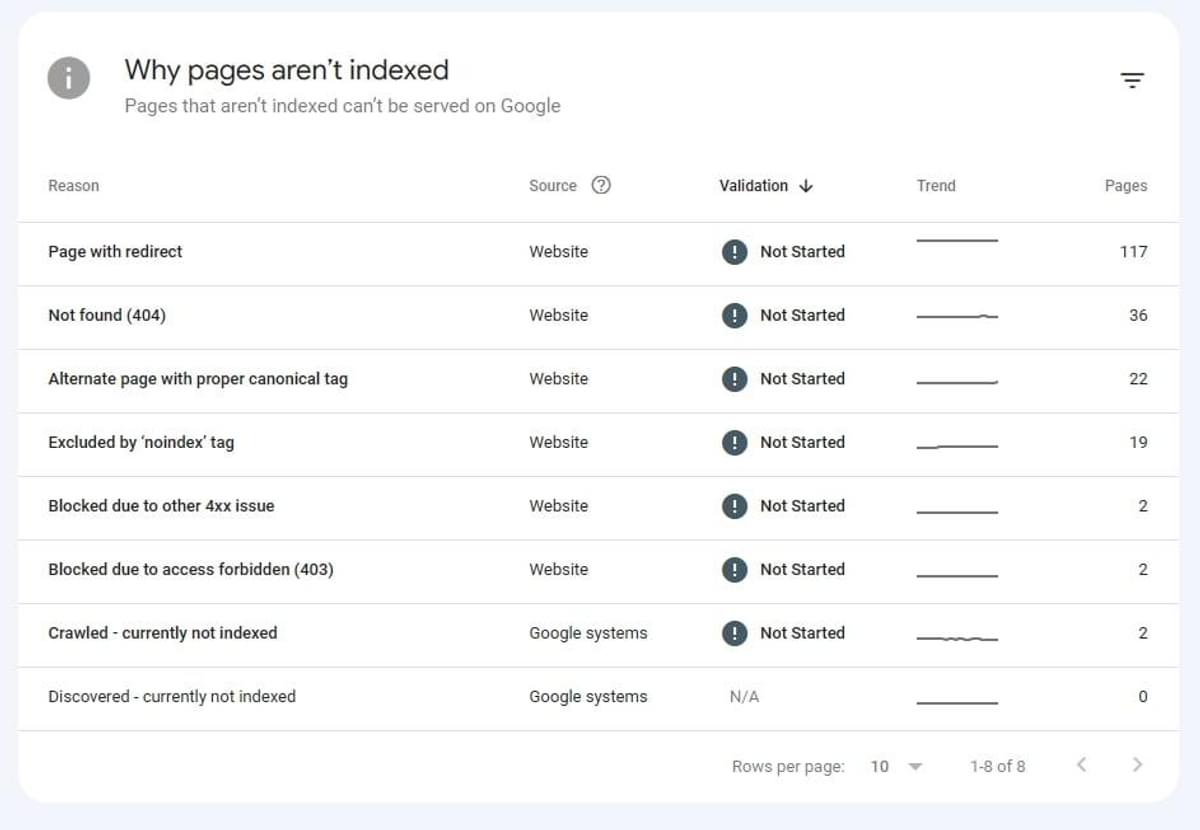Viewport: 1200px width, 830px height.
Task: Click trend sparkline for Not found (404)
Action: 957,316
